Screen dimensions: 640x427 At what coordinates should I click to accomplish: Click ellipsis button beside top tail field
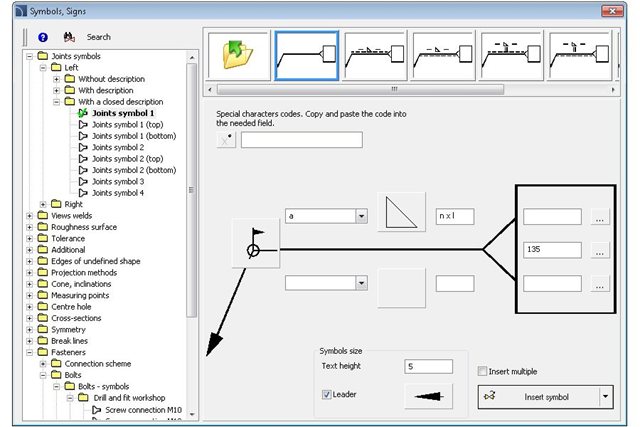click(x=600, y=217)
